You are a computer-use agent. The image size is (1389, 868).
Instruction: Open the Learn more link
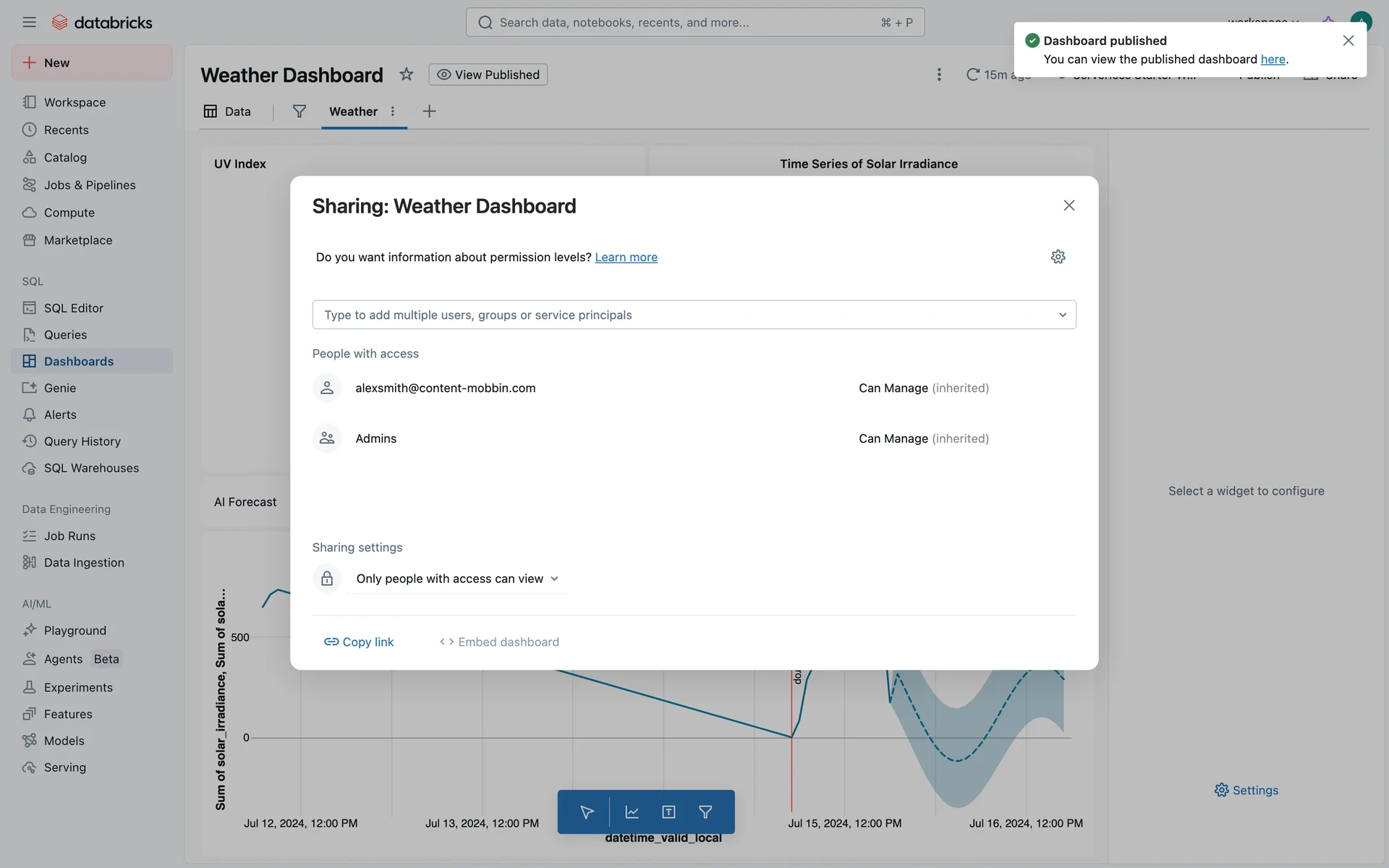(x=626, y=258)
